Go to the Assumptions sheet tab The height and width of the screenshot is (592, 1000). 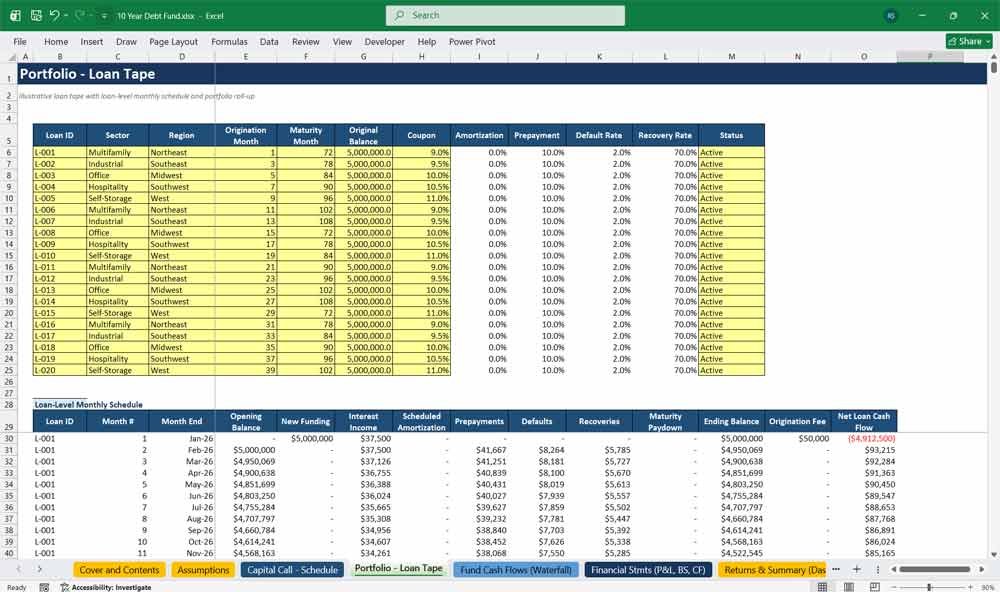tap(203, 570)
